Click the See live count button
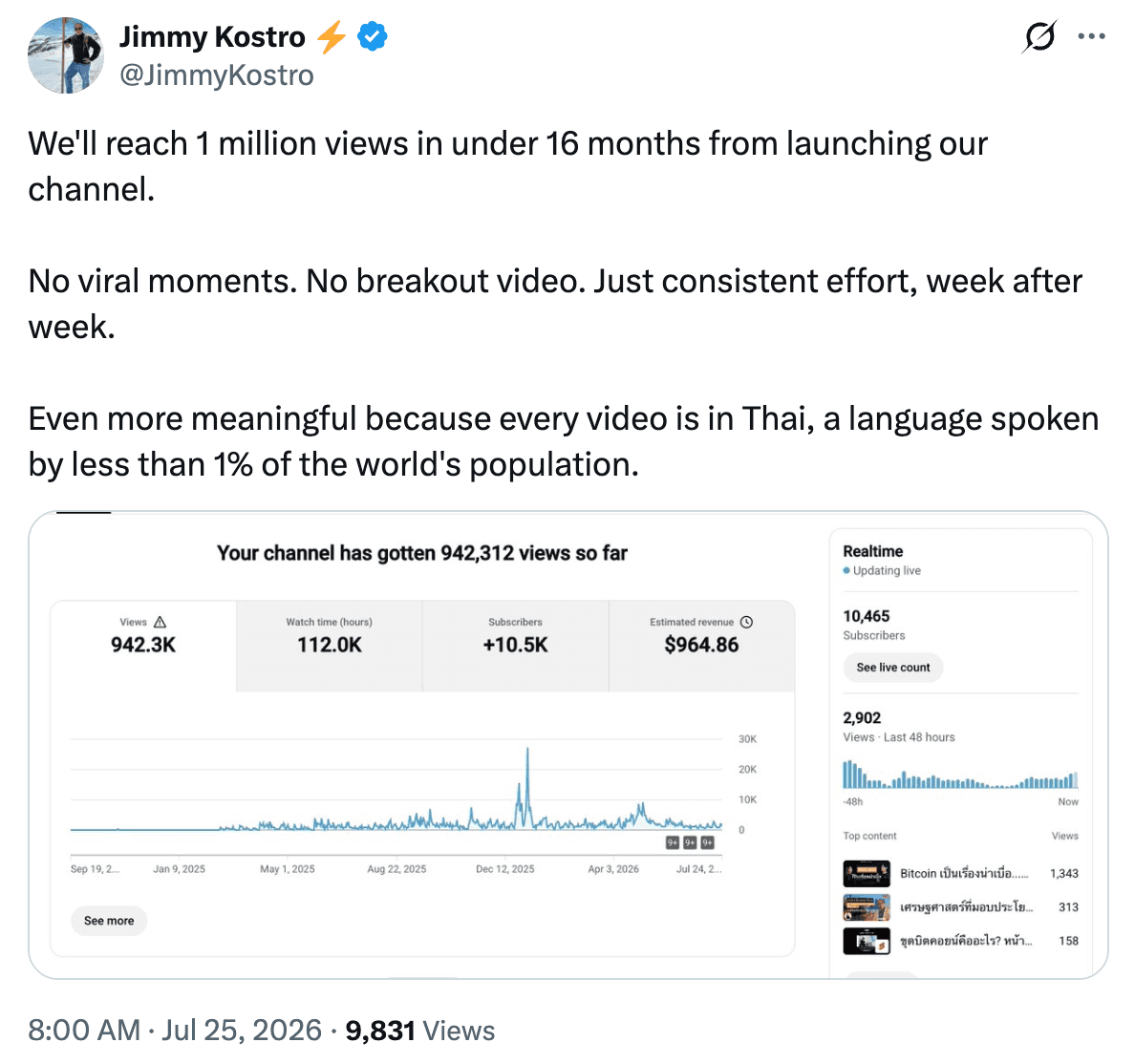This screenshot has width=1135, height=1064. coord(893,668)
